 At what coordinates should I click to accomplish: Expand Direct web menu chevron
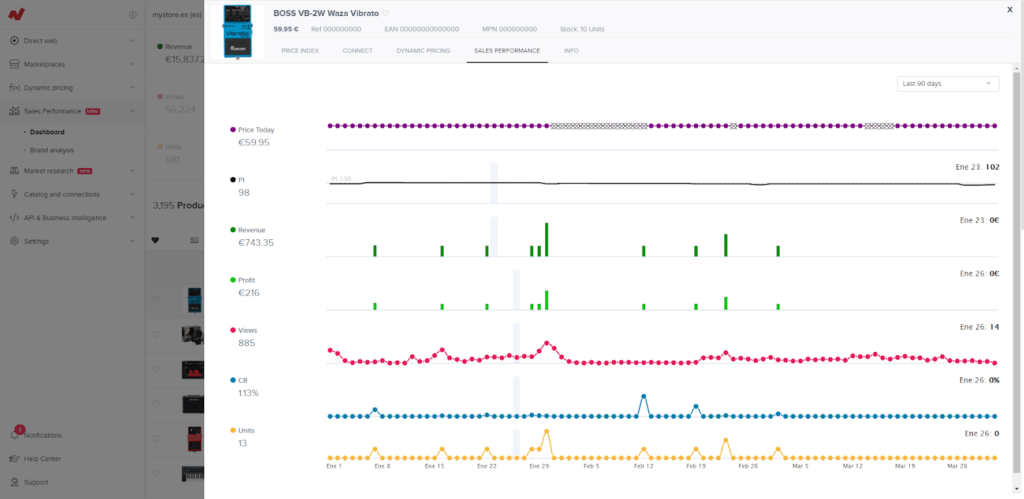(x=133, y=40)
